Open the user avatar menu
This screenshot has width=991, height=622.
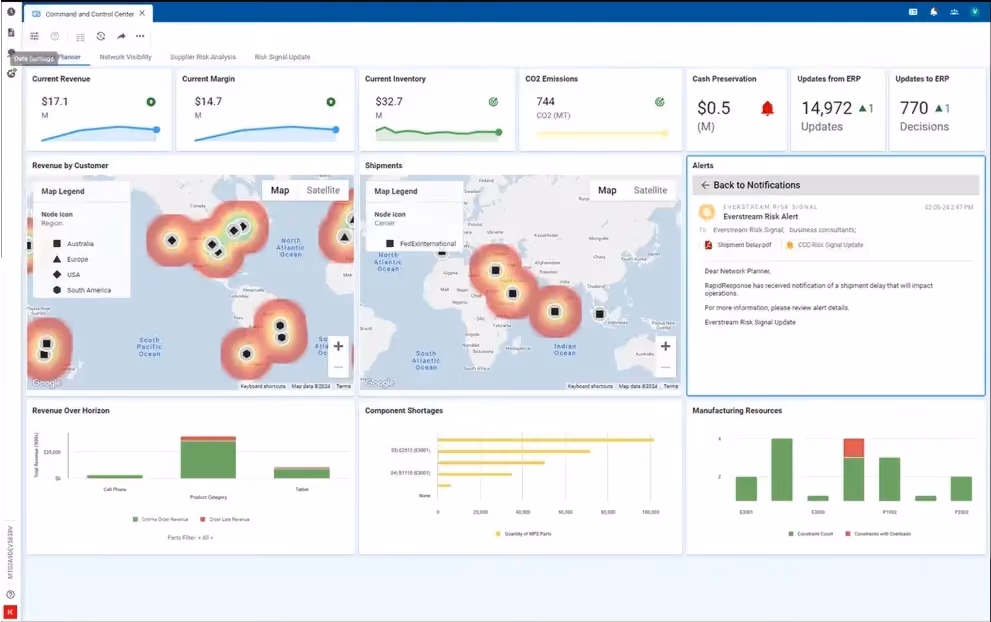[x=975, y=12]
